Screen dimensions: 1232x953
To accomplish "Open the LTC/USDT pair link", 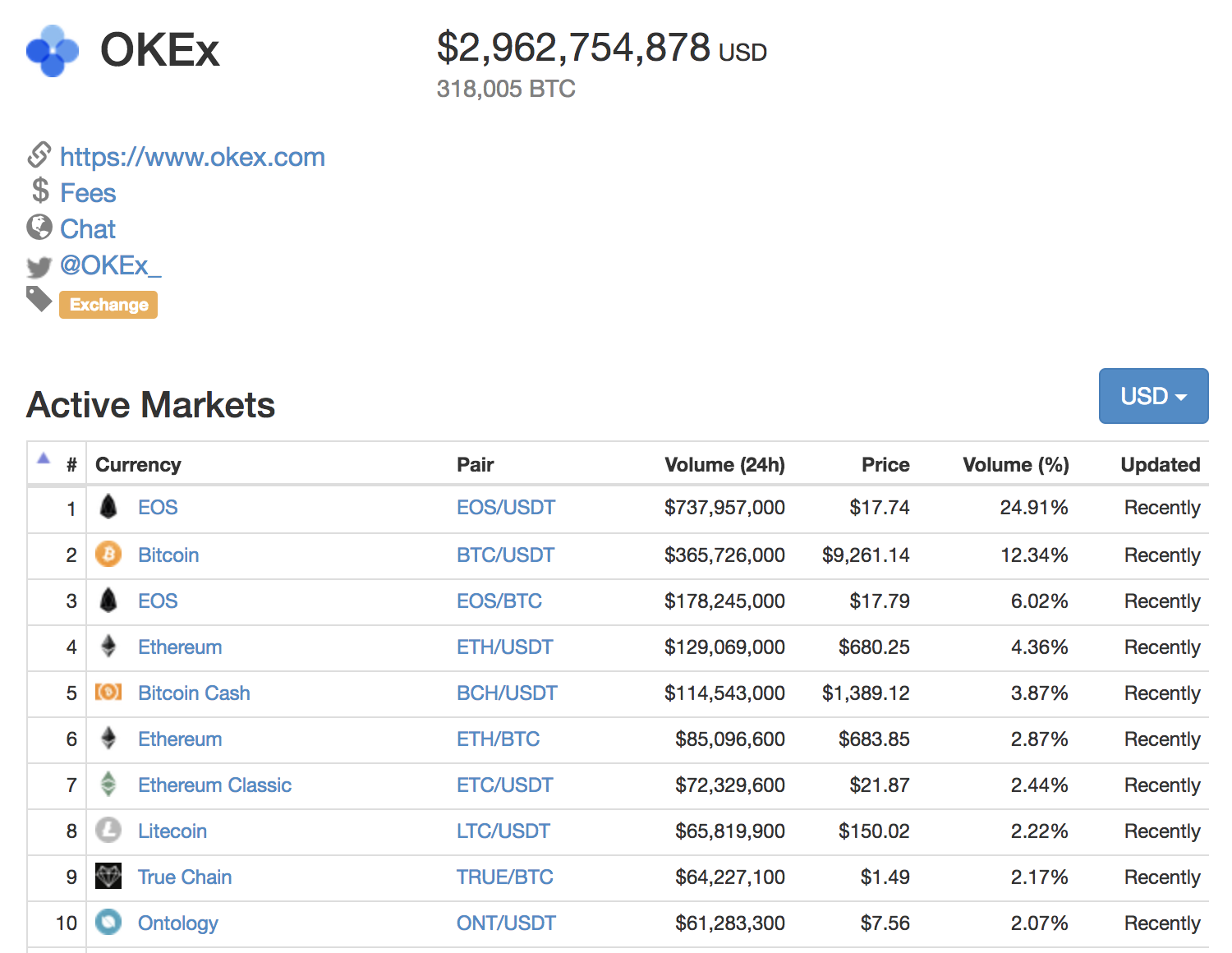I will [503, 831].
